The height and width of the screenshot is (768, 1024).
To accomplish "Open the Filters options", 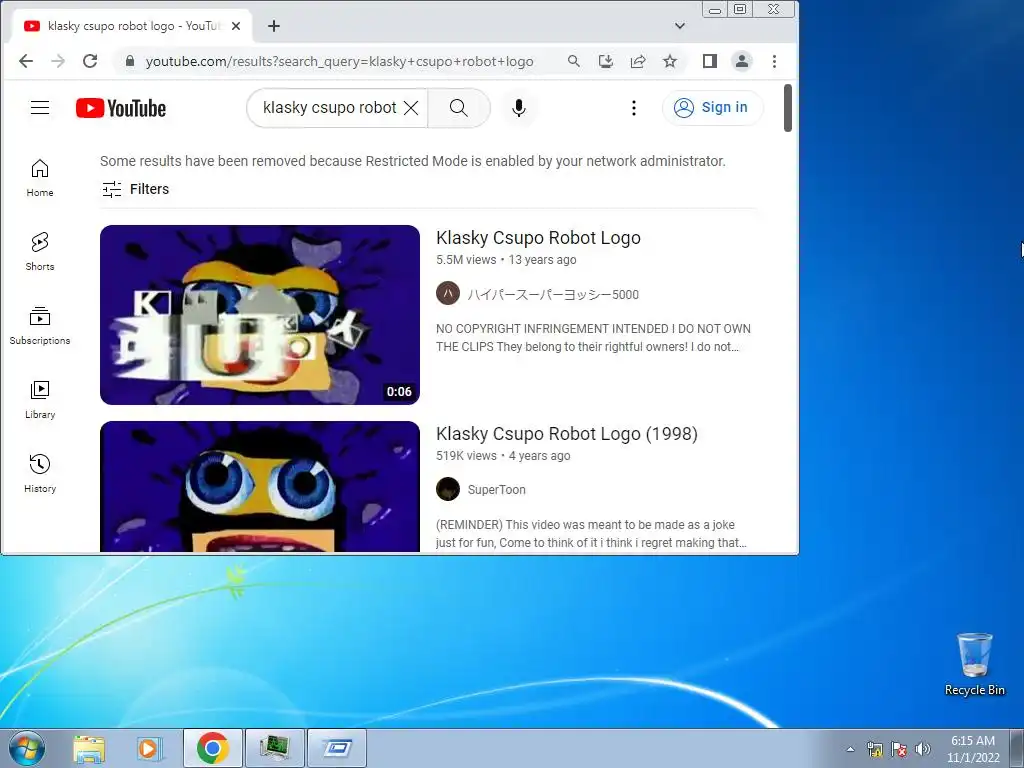I will coord(135,189).
